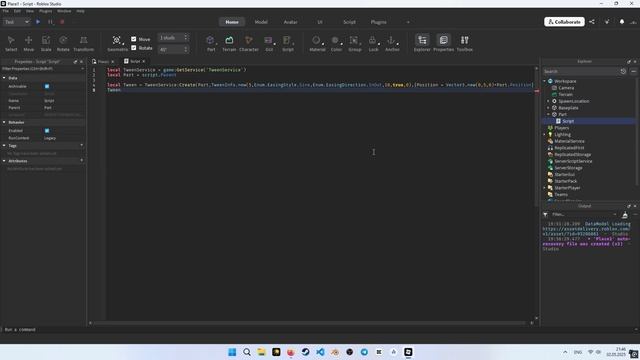Toggle Anchor on the selection
Screen dimensions: 640x360
(392, 43)
